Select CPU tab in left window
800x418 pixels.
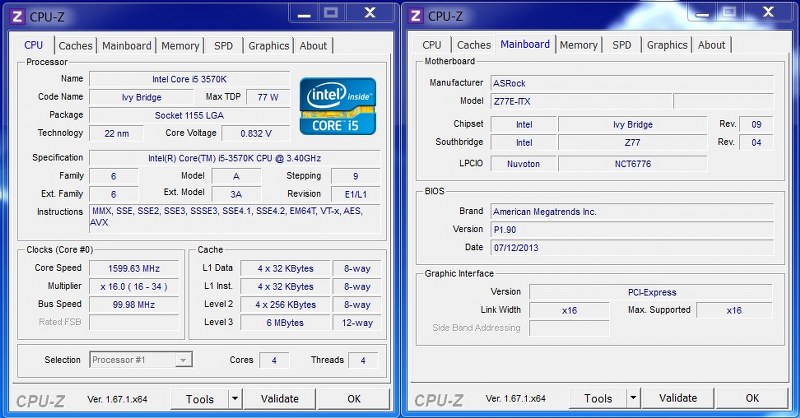tap(34, 44)
